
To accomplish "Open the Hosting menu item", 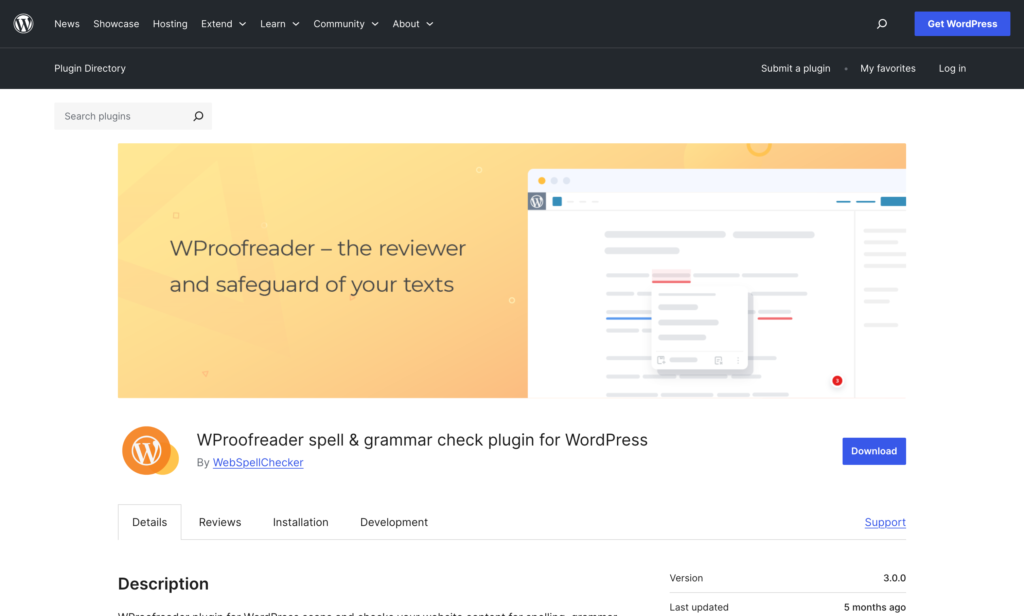I will [x=170, y=24].
